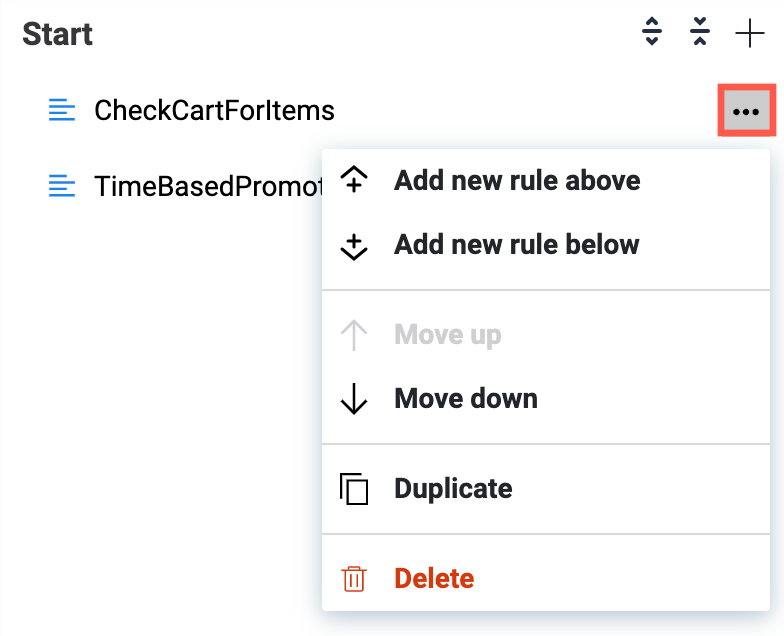Screen dimensions: 784x636
Task: Click the add-above arrow icon in menu
Action: (354, 181)
